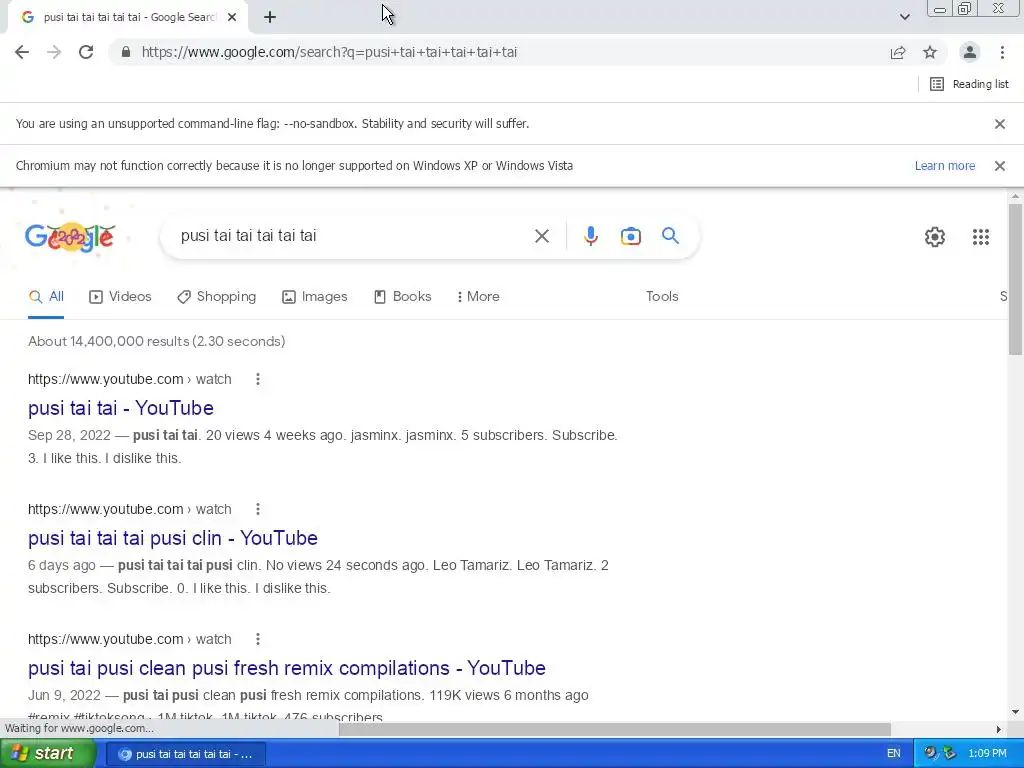Expand the More search categories
The width and height of the screenshot is (1024, 768).
[x=478, y=296]
